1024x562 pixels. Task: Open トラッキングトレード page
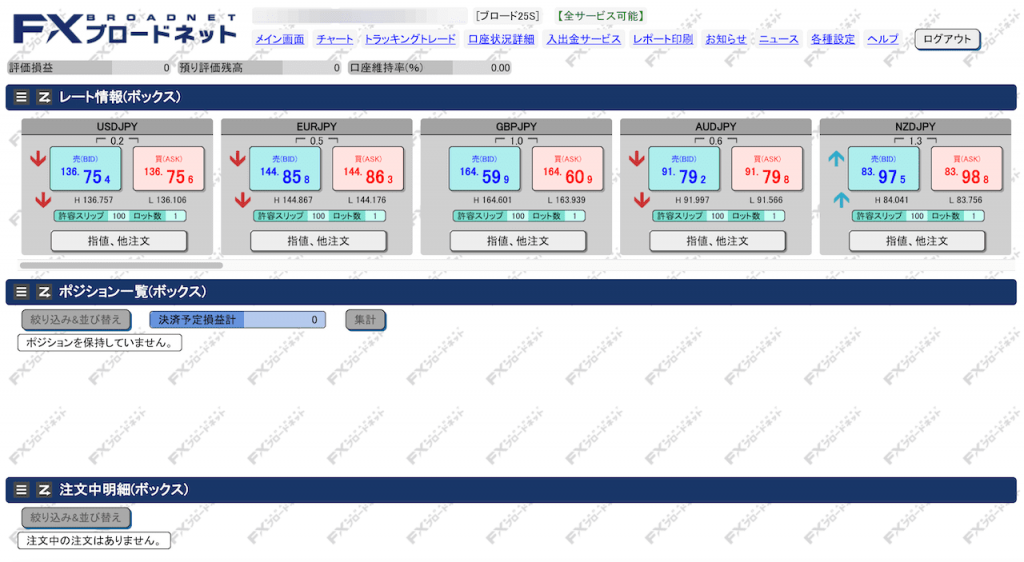tap(410, 39)
